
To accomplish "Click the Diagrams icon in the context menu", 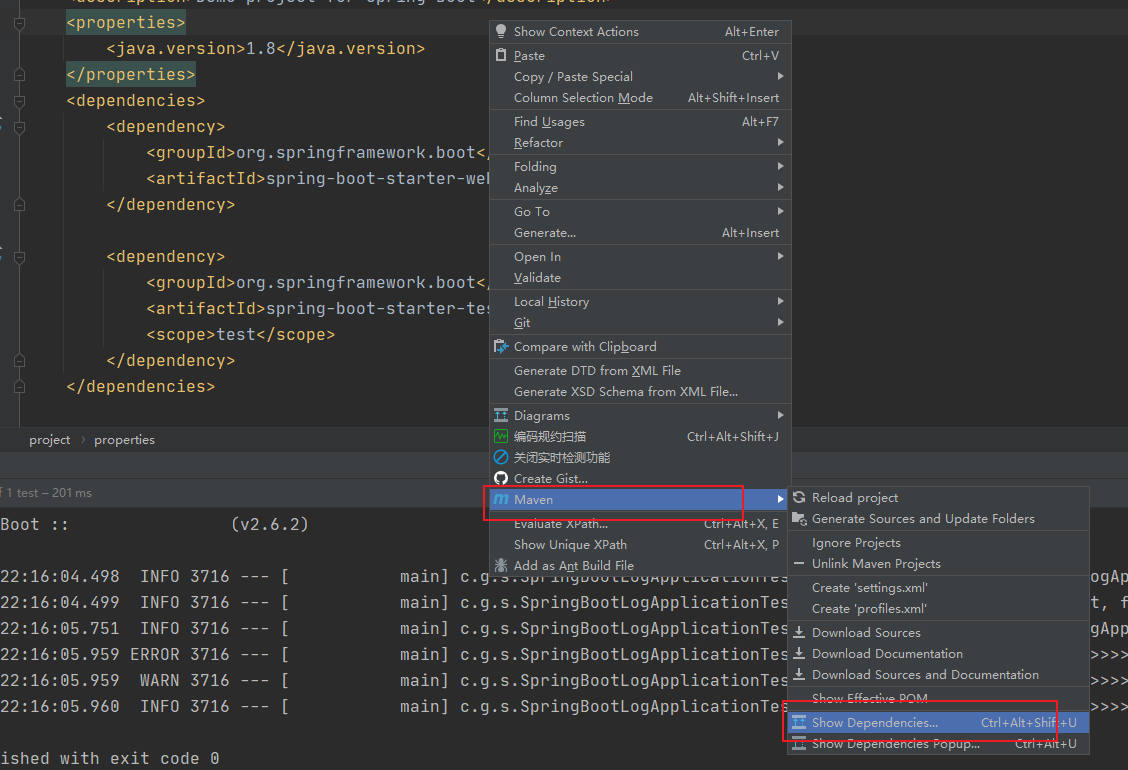I will [501, 416].
